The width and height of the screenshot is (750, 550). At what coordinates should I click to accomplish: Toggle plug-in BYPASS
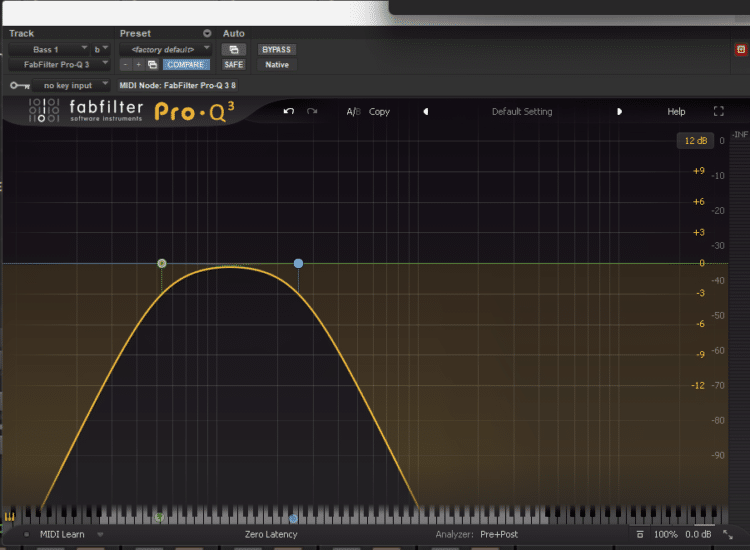[x=276, y=49]
